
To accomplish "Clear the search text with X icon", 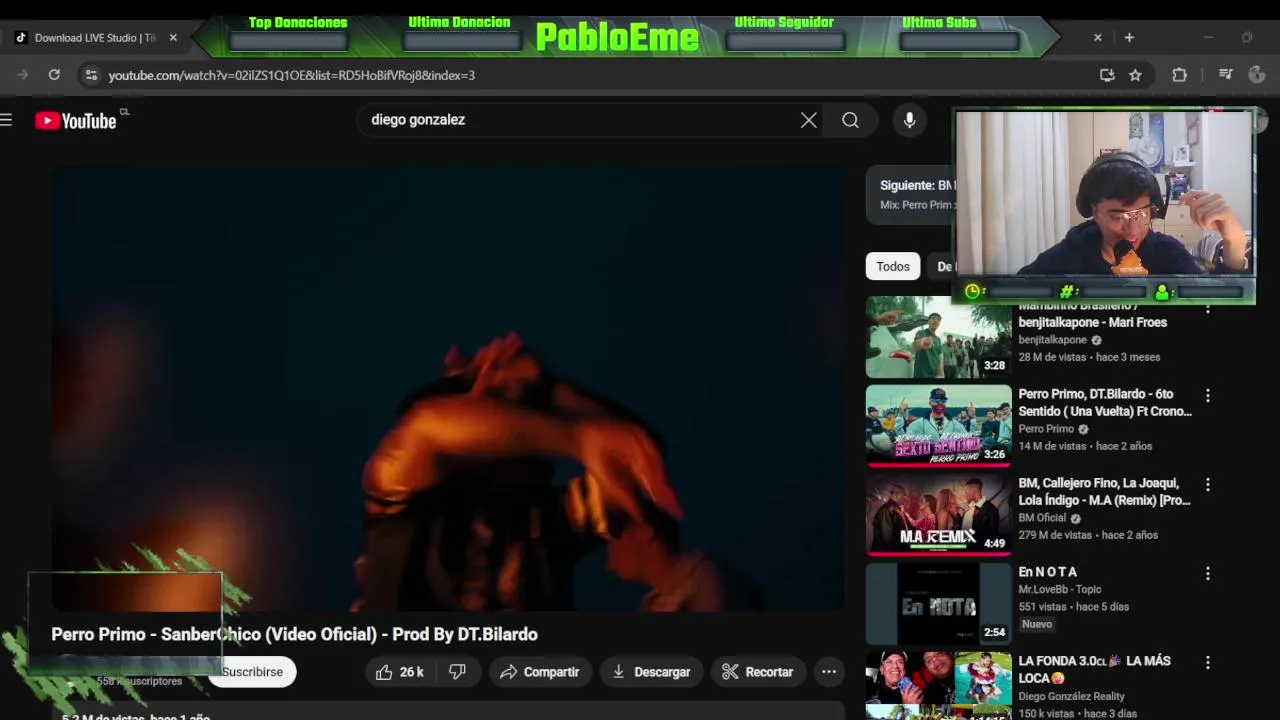I will click(x=809, y=120).
